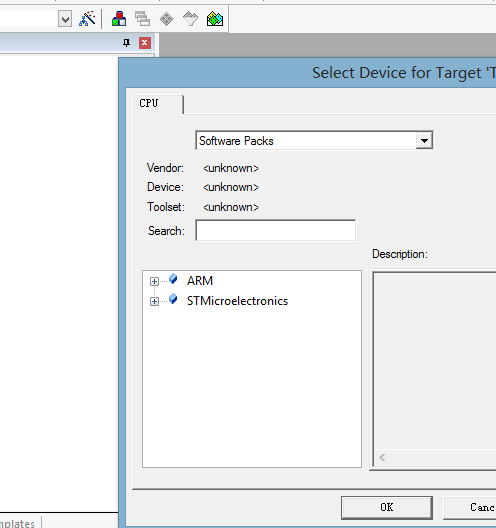Open the target selection dropdown in toolbar
The image size is (496, 528).
point(65,19)
